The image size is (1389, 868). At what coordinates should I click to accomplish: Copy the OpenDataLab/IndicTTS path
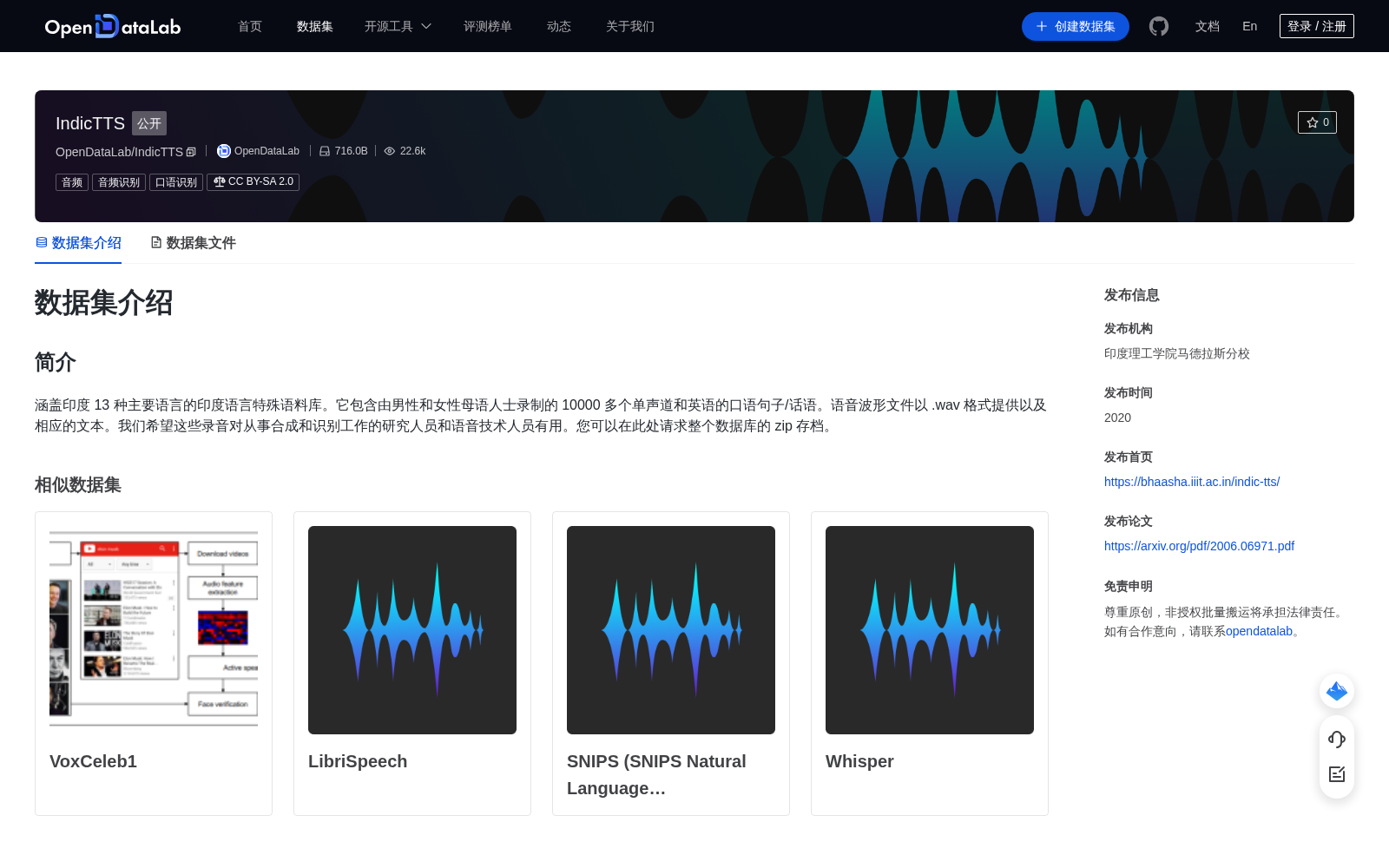click(x=191, y=152)
